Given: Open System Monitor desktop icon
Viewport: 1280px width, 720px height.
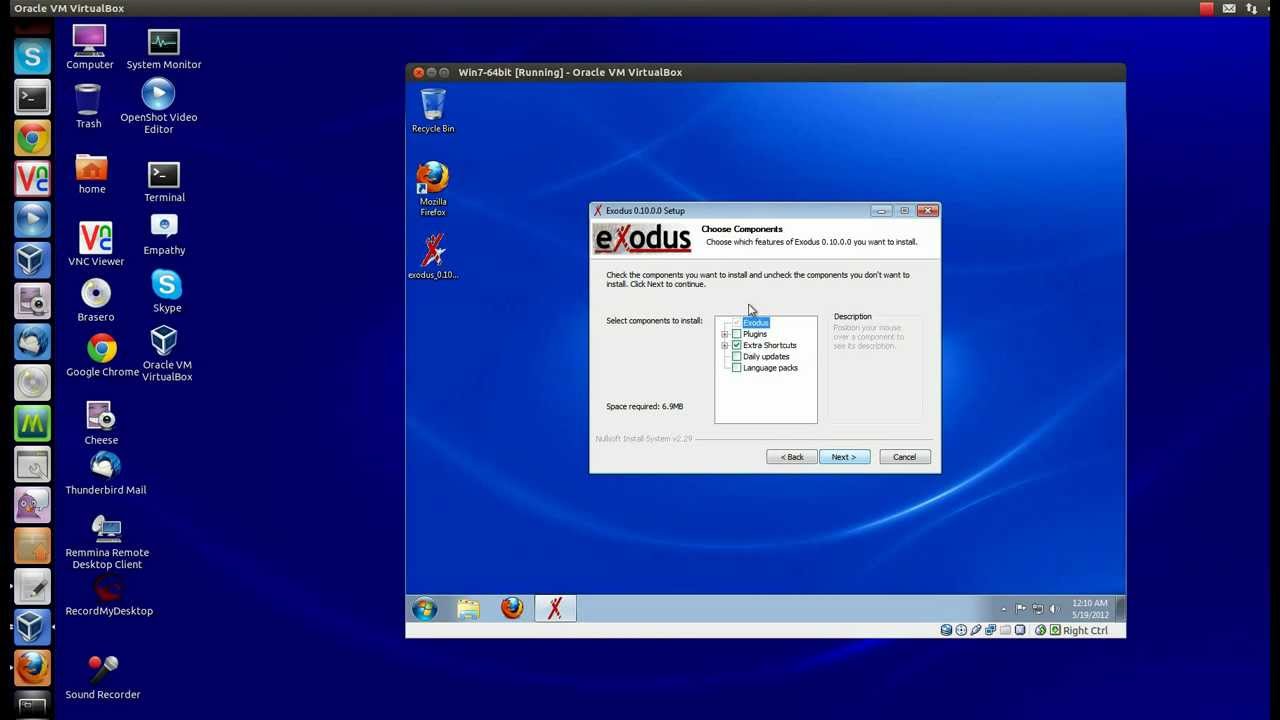Looking at the screenshot, I should click(x=164, y=47).
